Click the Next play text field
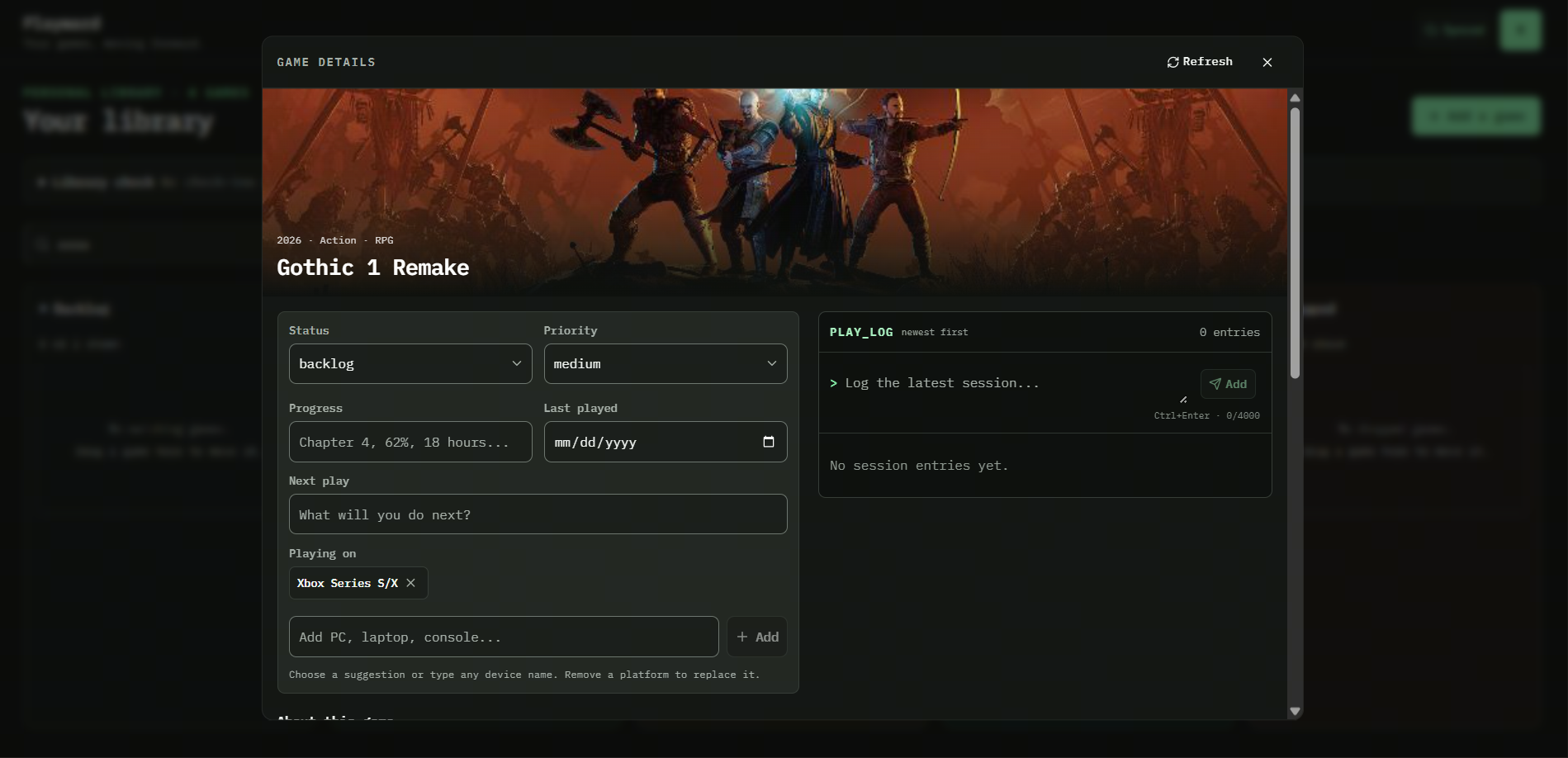Image resolution: width=1568 pixels, height=758 pixels. point(538,514)
